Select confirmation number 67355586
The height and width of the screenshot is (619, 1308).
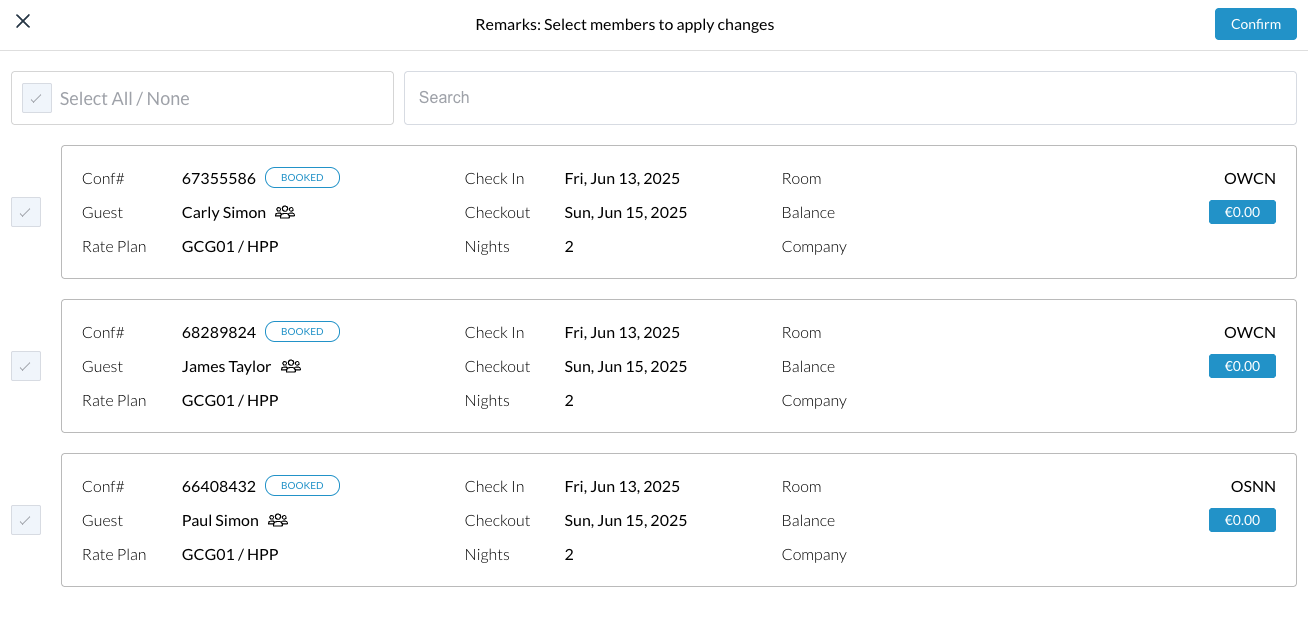coord(219,178)
